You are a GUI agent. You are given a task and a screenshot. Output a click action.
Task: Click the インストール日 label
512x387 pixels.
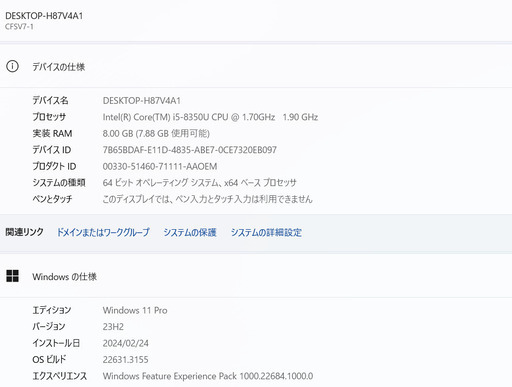click(x=56, y=343)
